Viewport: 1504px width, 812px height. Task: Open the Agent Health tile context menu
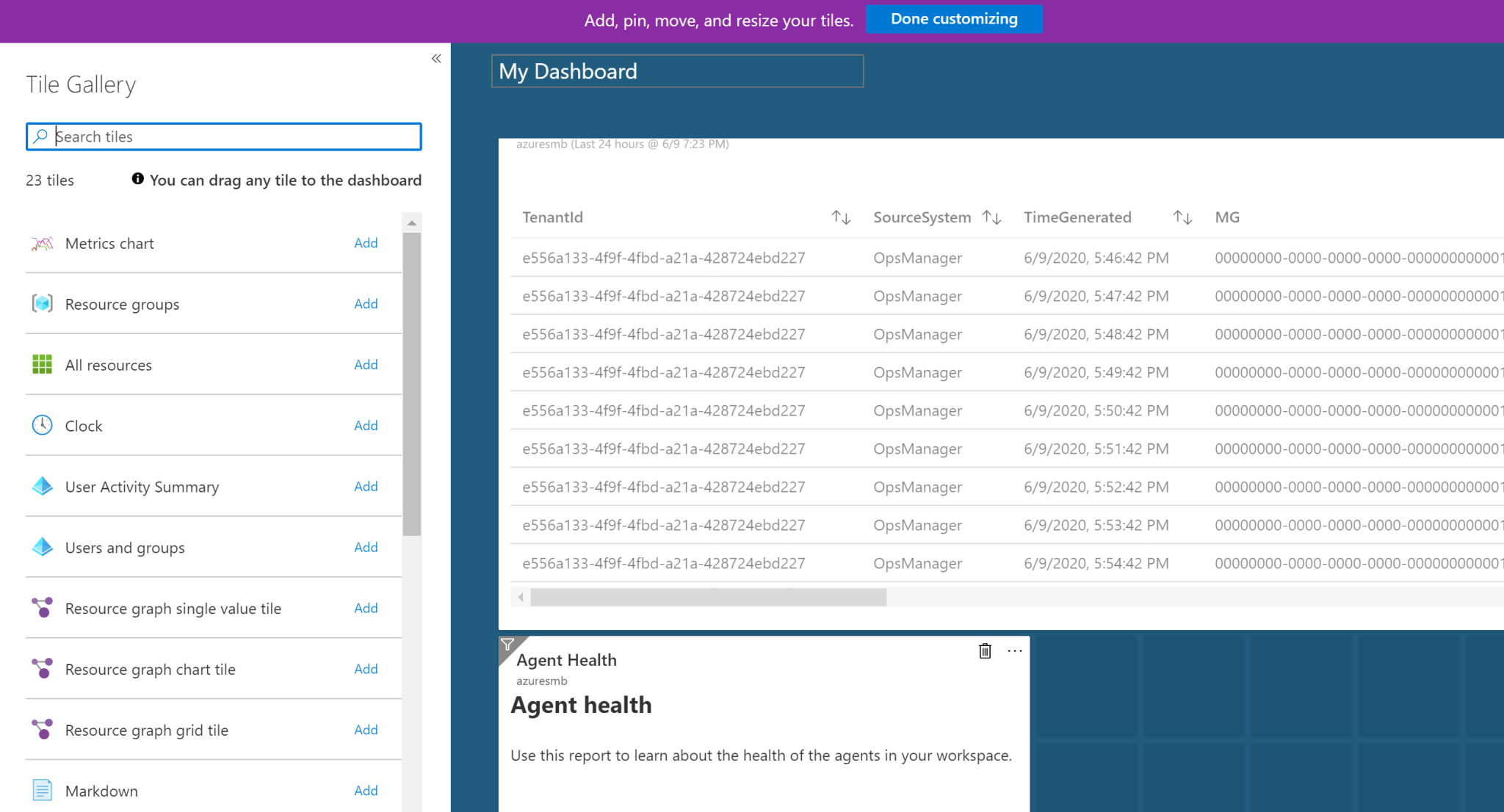[x=1015, y=650]
